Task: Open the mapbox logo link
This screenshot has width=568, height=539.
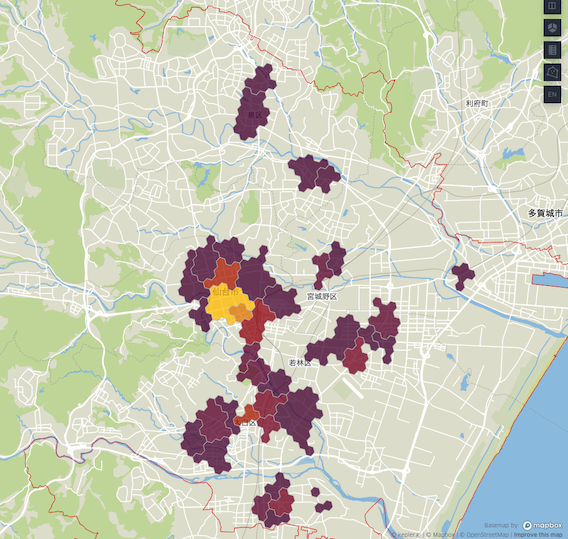Action: 542,525
